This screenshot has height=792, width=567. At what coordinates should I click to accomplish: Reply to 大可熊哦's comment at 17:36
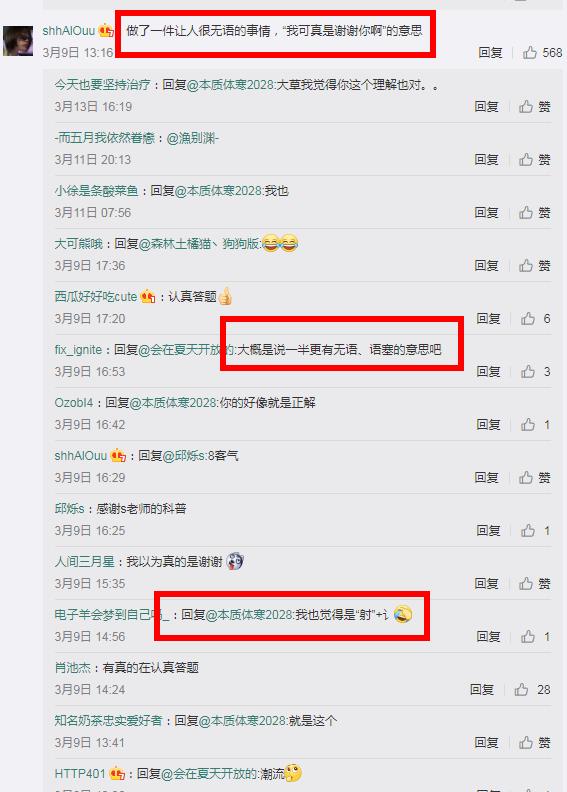(486, 266)
